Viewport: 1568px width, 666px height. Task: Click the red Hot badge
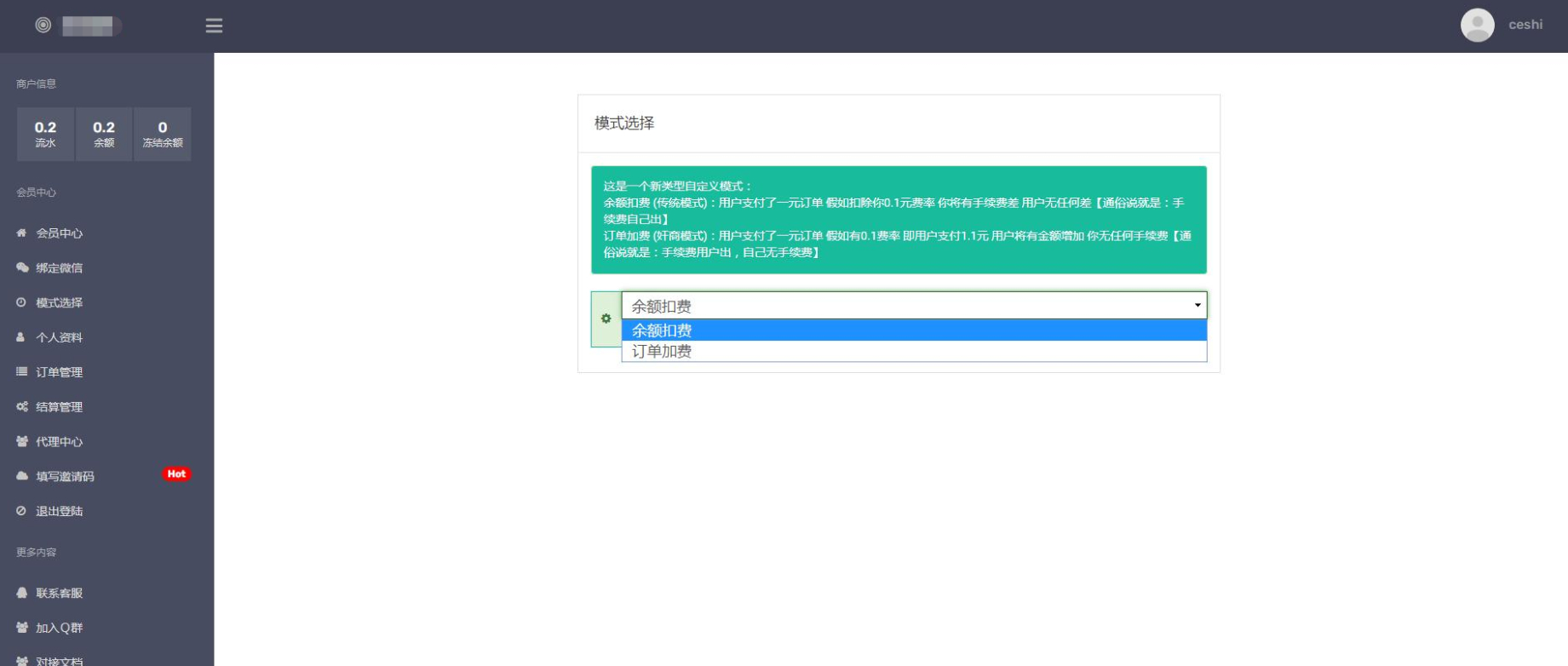tap(176, 474)
